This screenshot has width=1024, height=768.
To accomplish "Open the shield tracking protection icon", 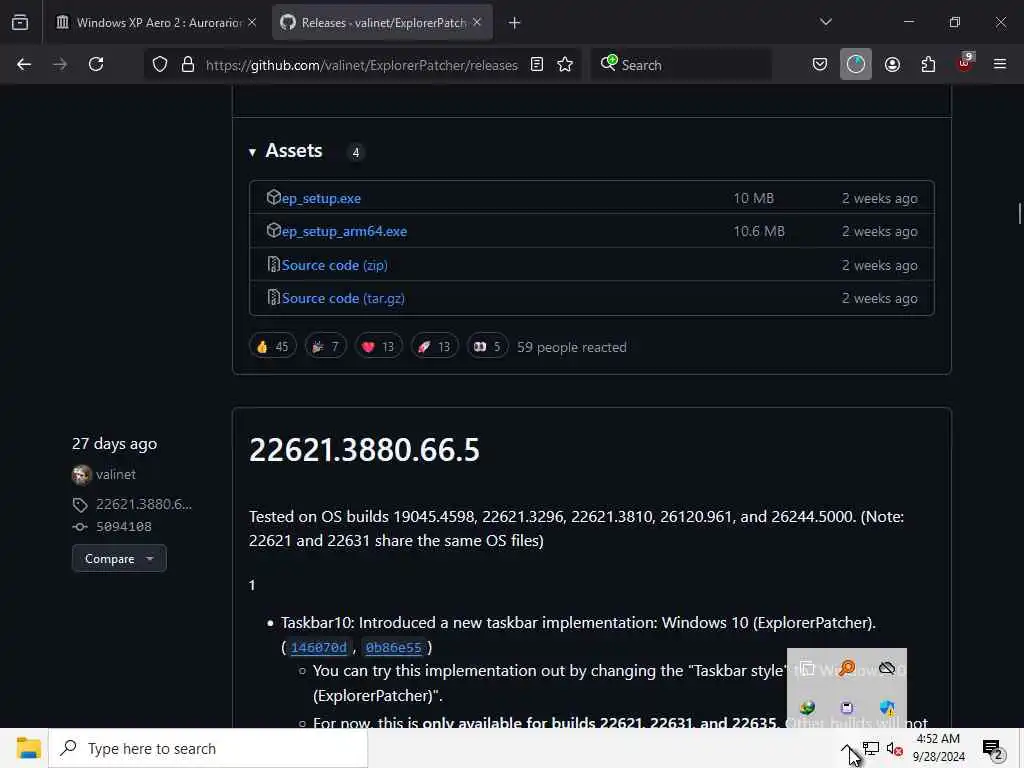I will pos(160,65).
